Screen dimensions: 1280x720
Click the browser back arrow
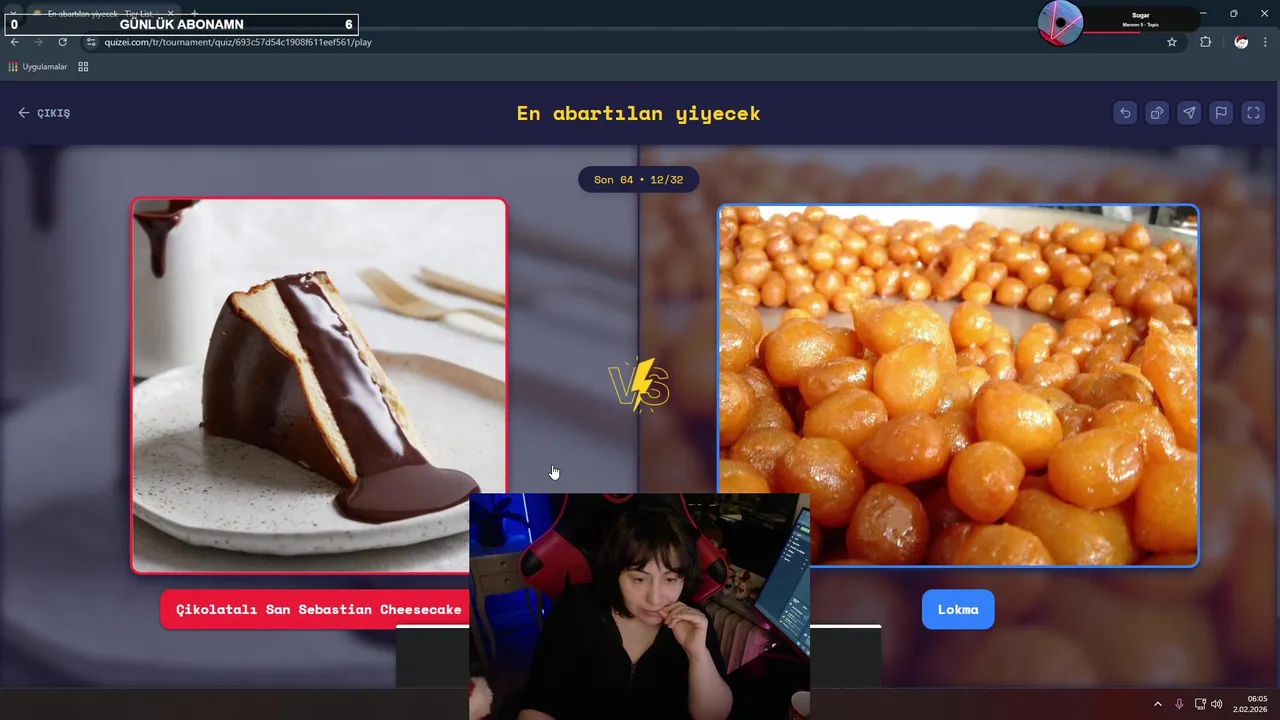click(x=14, y=42)
